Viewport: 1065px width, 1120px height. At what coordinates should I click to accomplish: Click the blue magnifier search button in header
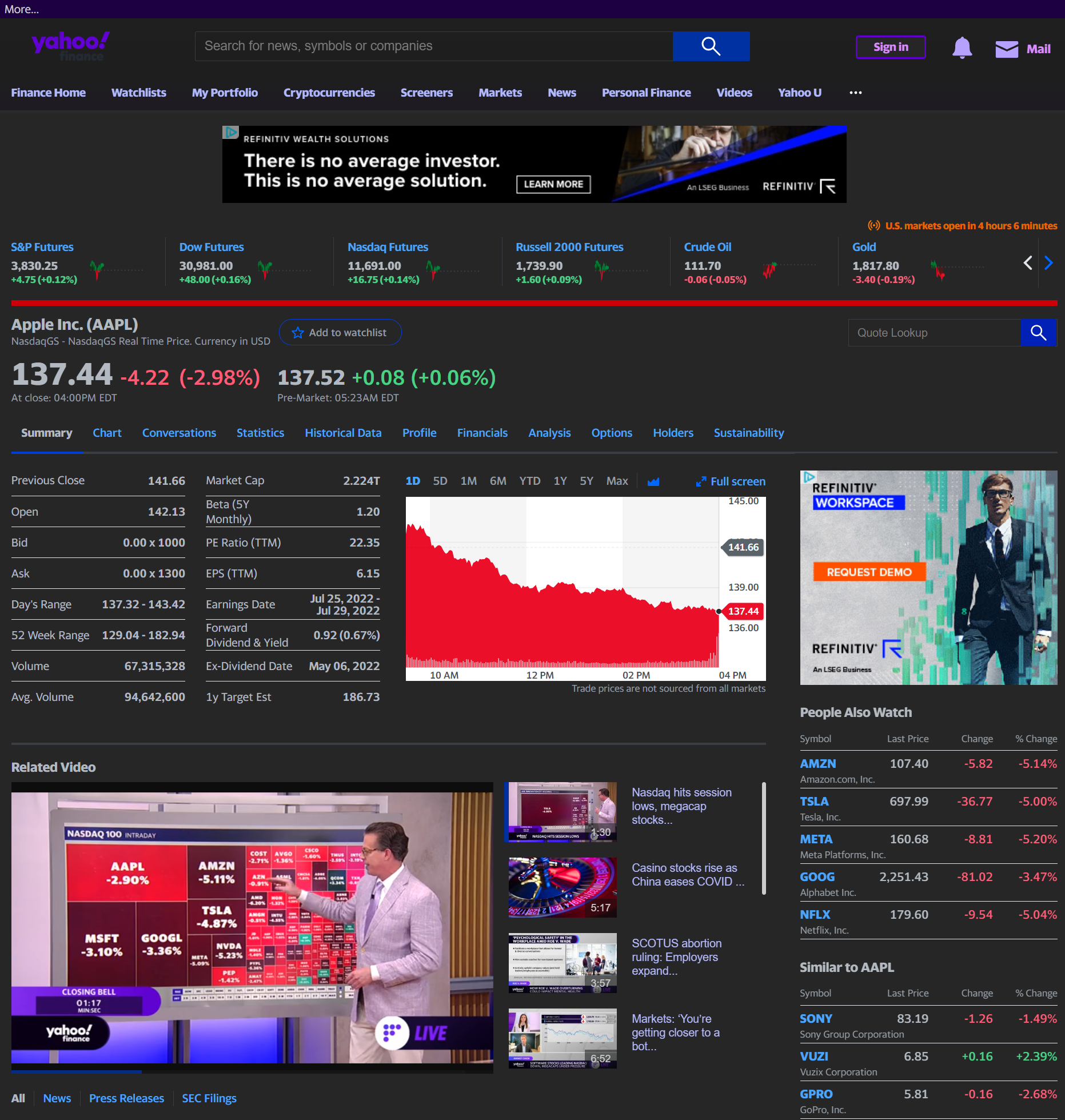point(711,46)
